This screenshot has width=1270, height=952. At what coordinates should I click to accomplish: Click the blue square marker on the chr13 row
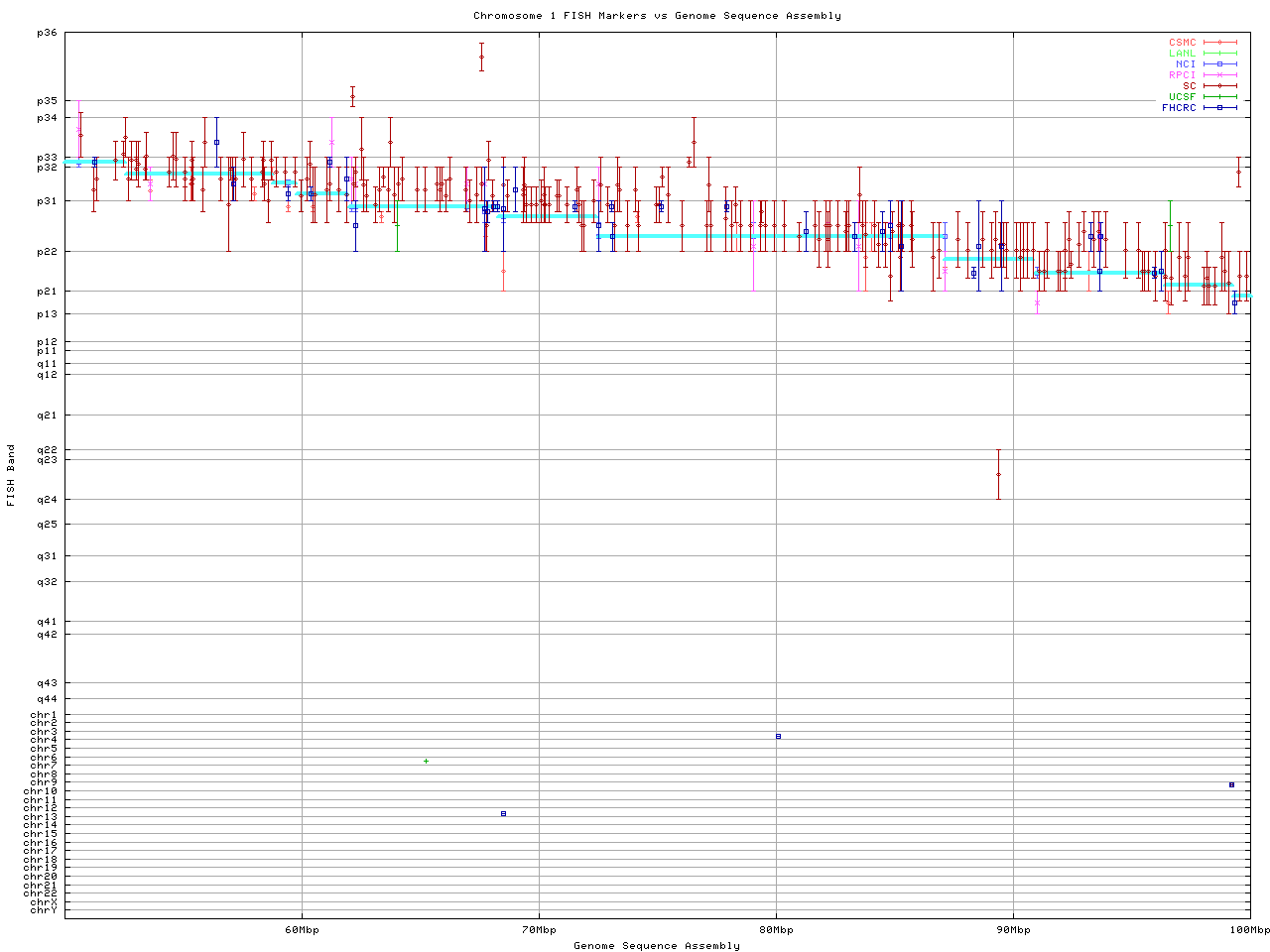[503, 813]
